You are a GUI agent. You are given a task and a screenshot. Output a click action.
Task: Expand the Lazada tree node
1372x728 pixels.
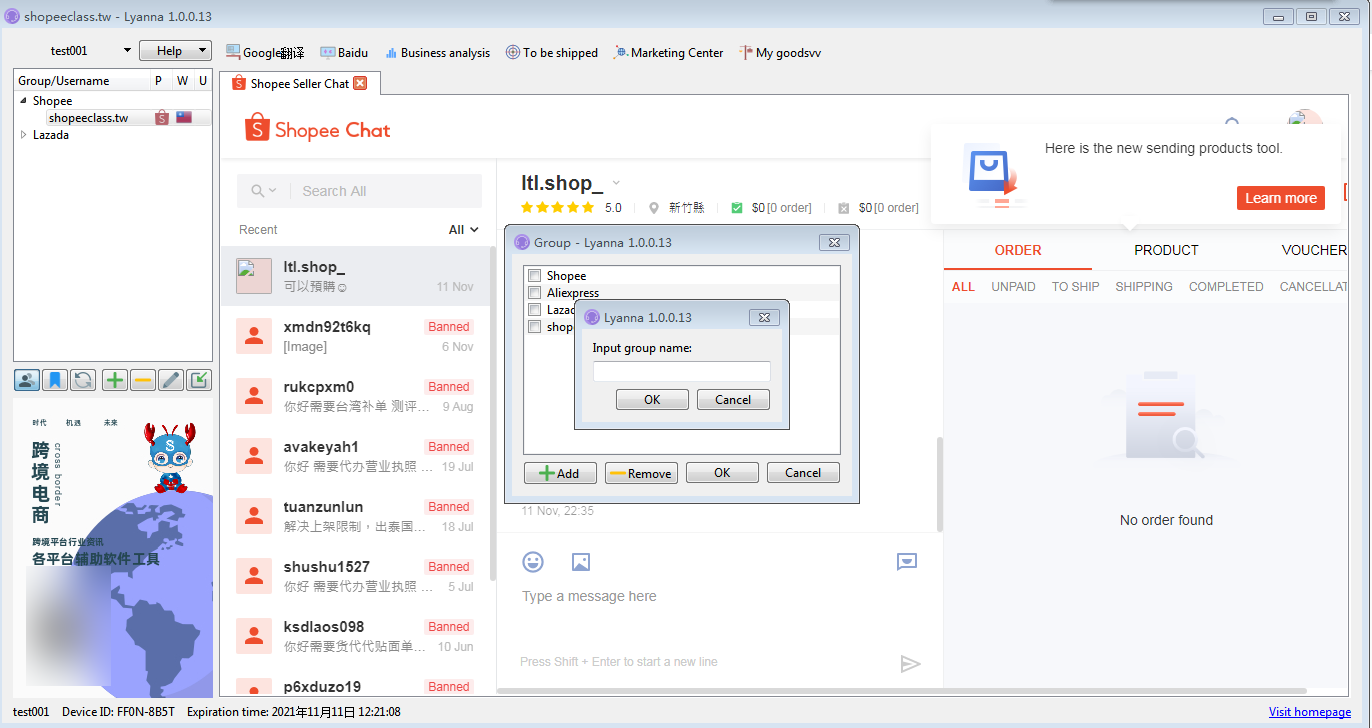pos(23,135)
